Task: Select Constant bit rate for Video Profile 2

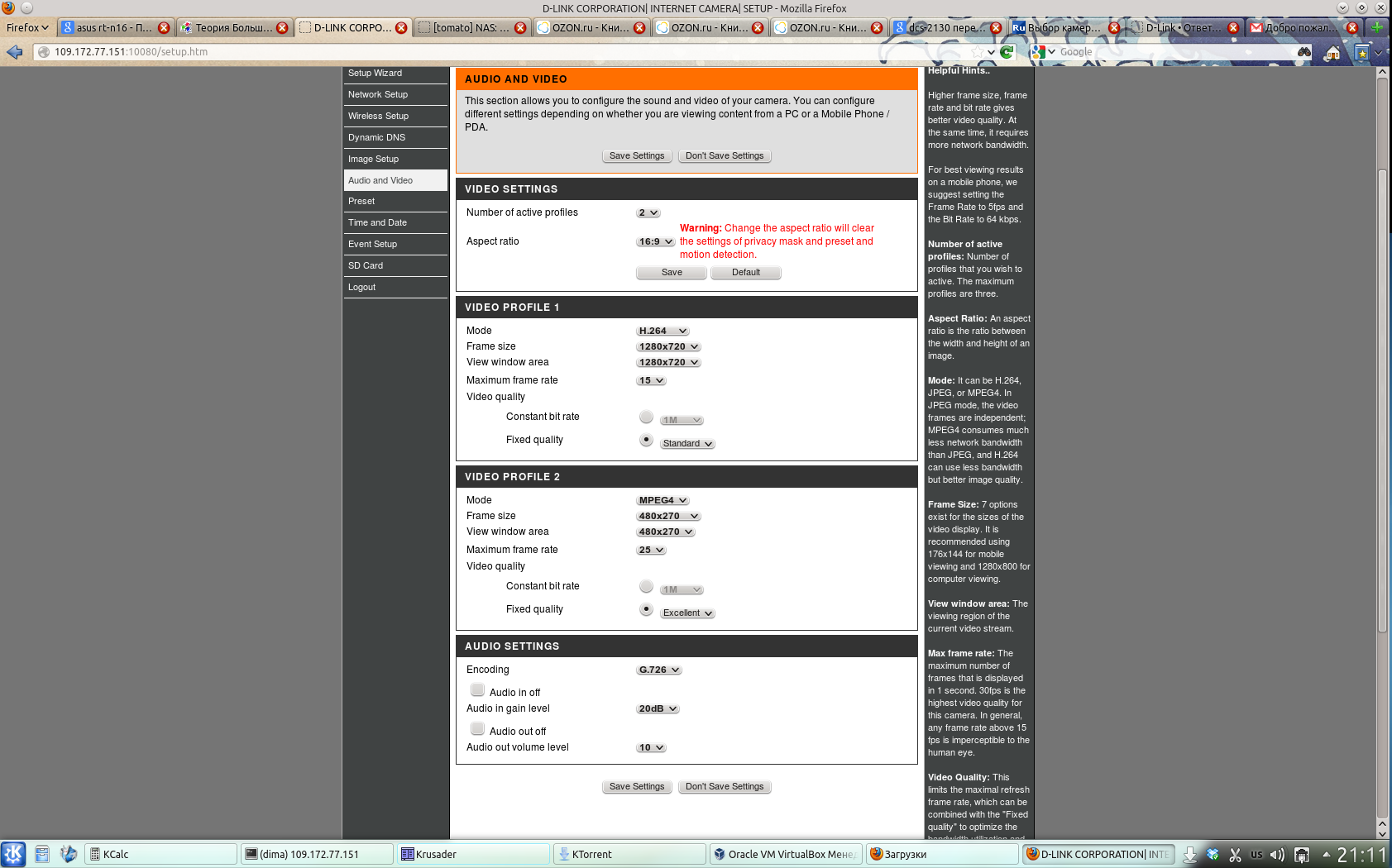Action: [647, 586]
